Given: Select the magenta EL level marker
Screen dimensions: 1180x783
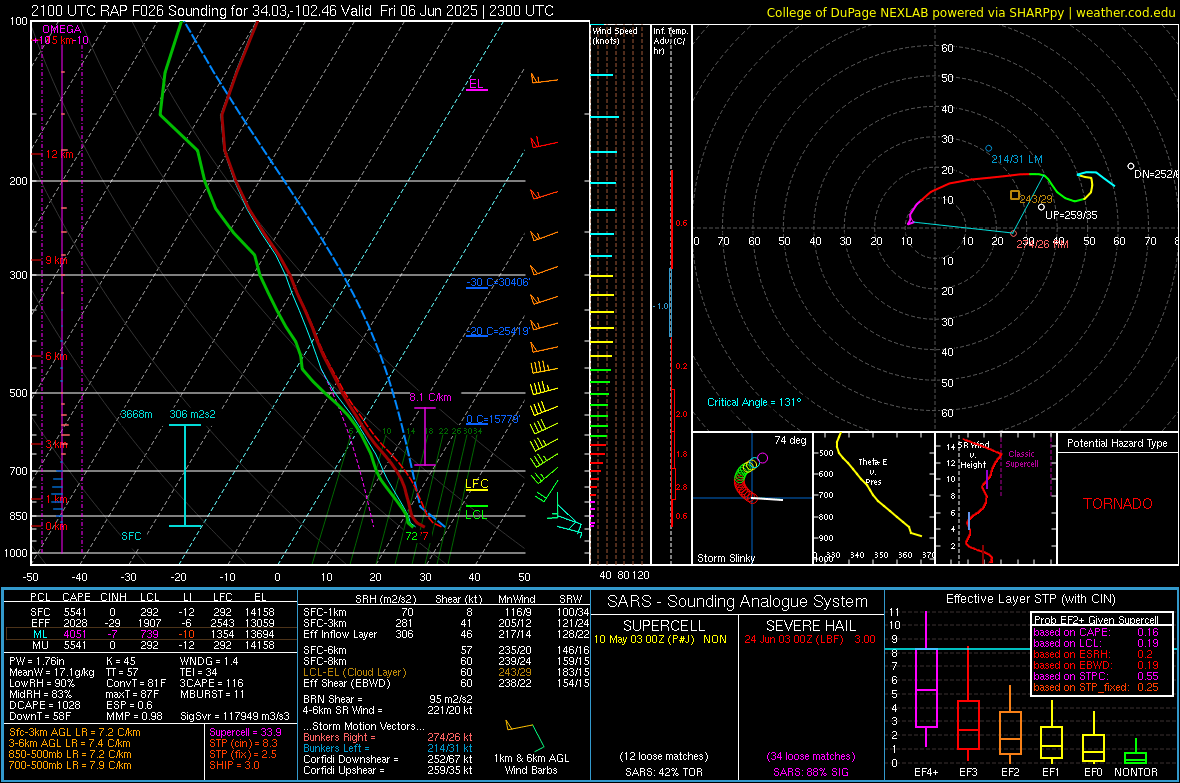Looking at the screenshot, I should coord(476,84).
